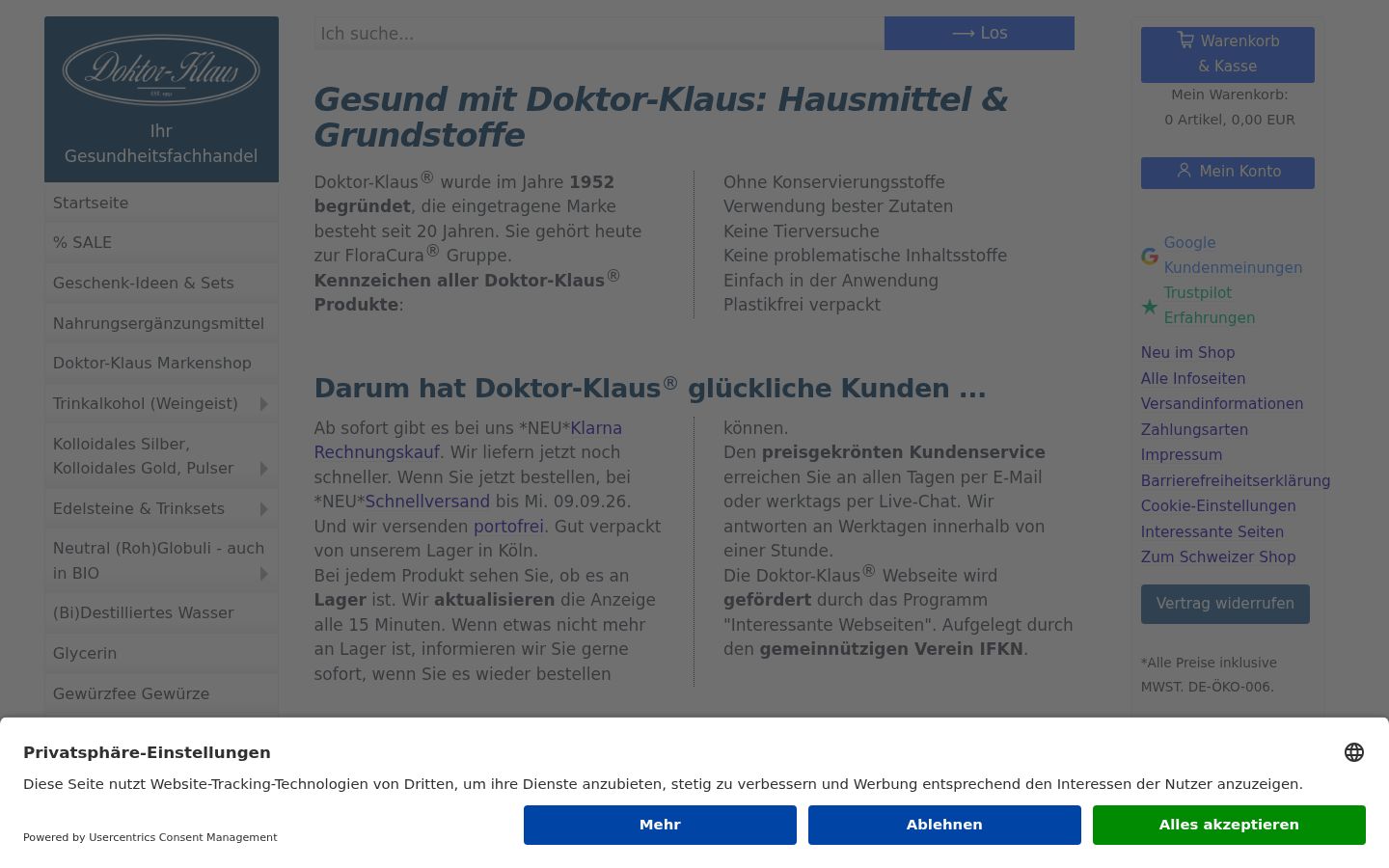
Task: Expand Edelsteine & Trinksets submenu arrow
Action: (x=263, y=509)
